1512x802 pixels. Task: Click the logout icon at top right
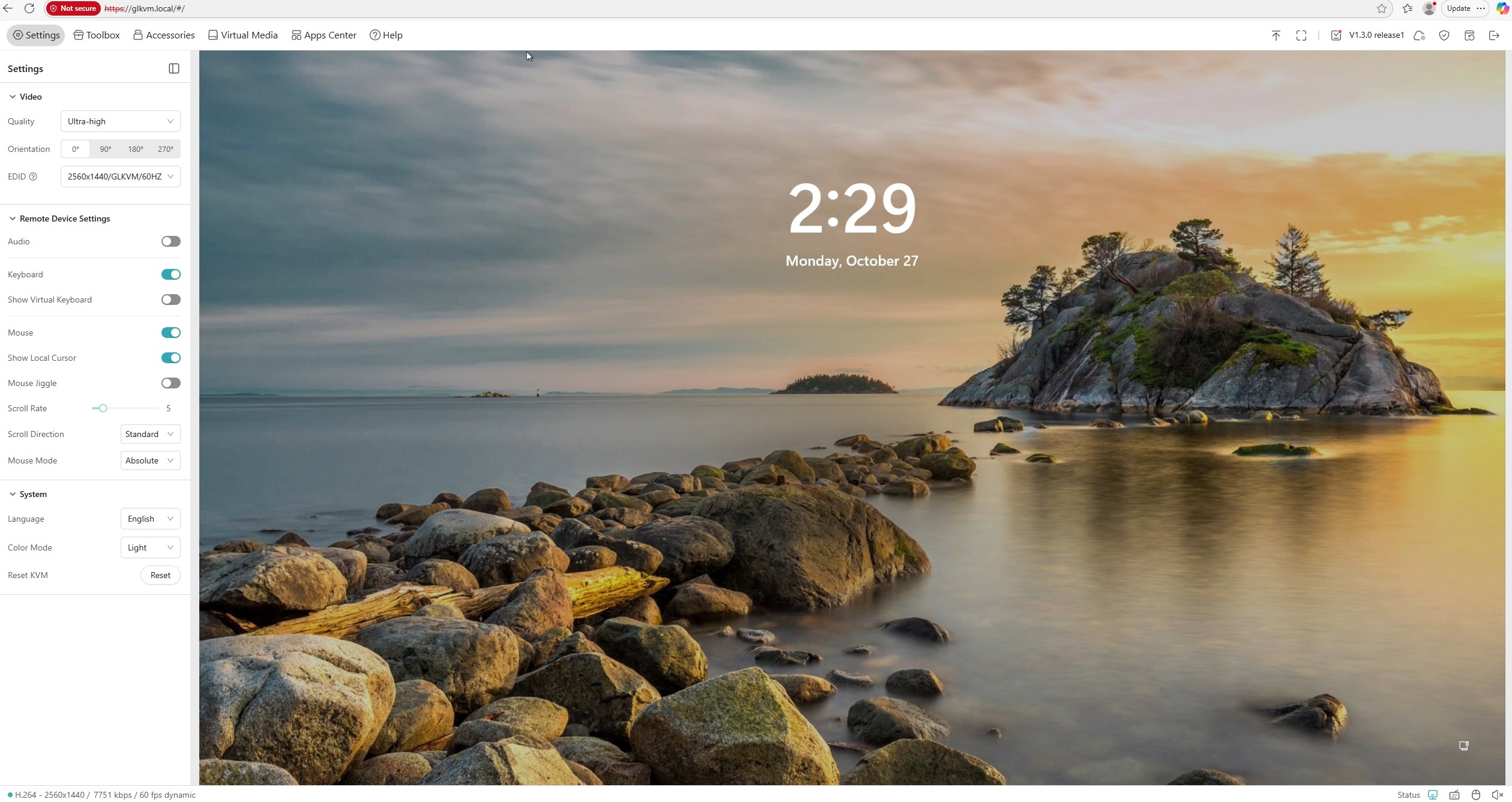(1494, 35)
